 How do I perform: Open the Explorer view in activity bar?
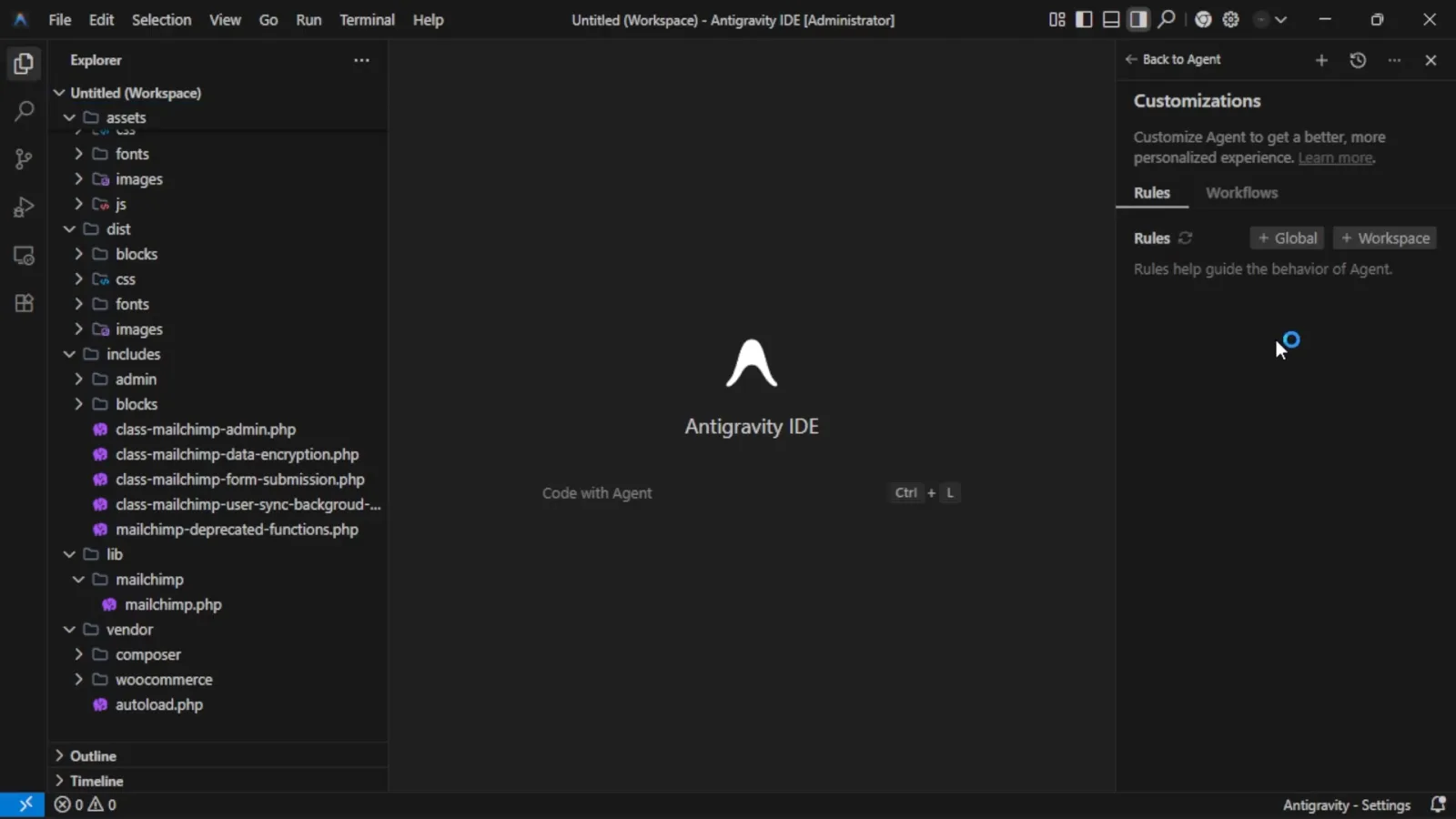click(24, 64)
